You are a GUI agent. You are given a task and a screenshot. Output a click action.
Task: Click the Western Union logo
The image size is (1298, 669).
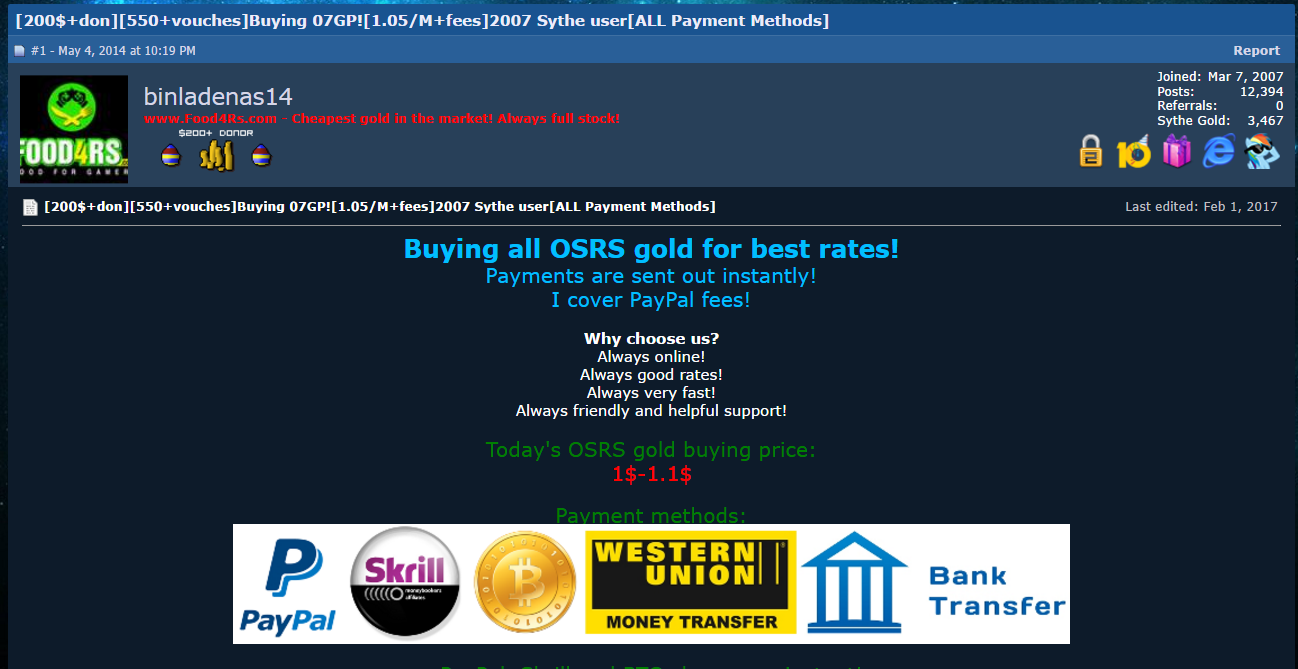click(691, 582)
